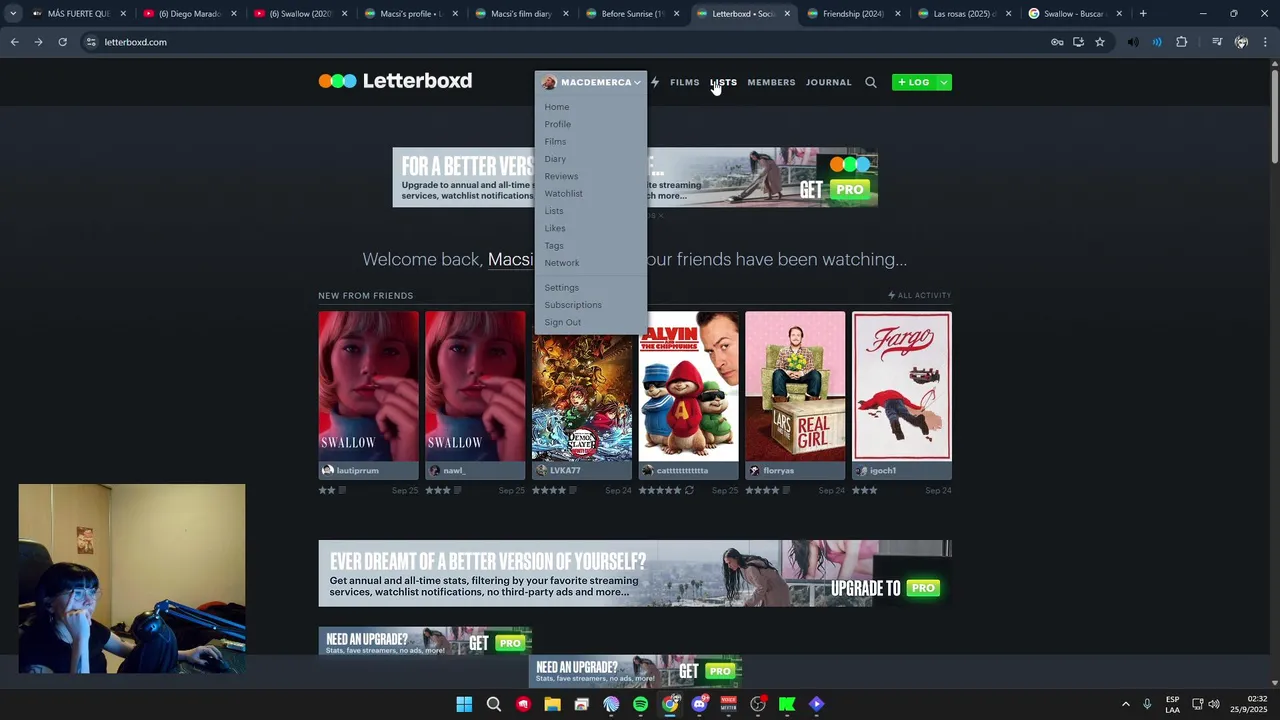Open Settings from the account menu
This screenshot has width=1280, height=720.
point(562,287)
